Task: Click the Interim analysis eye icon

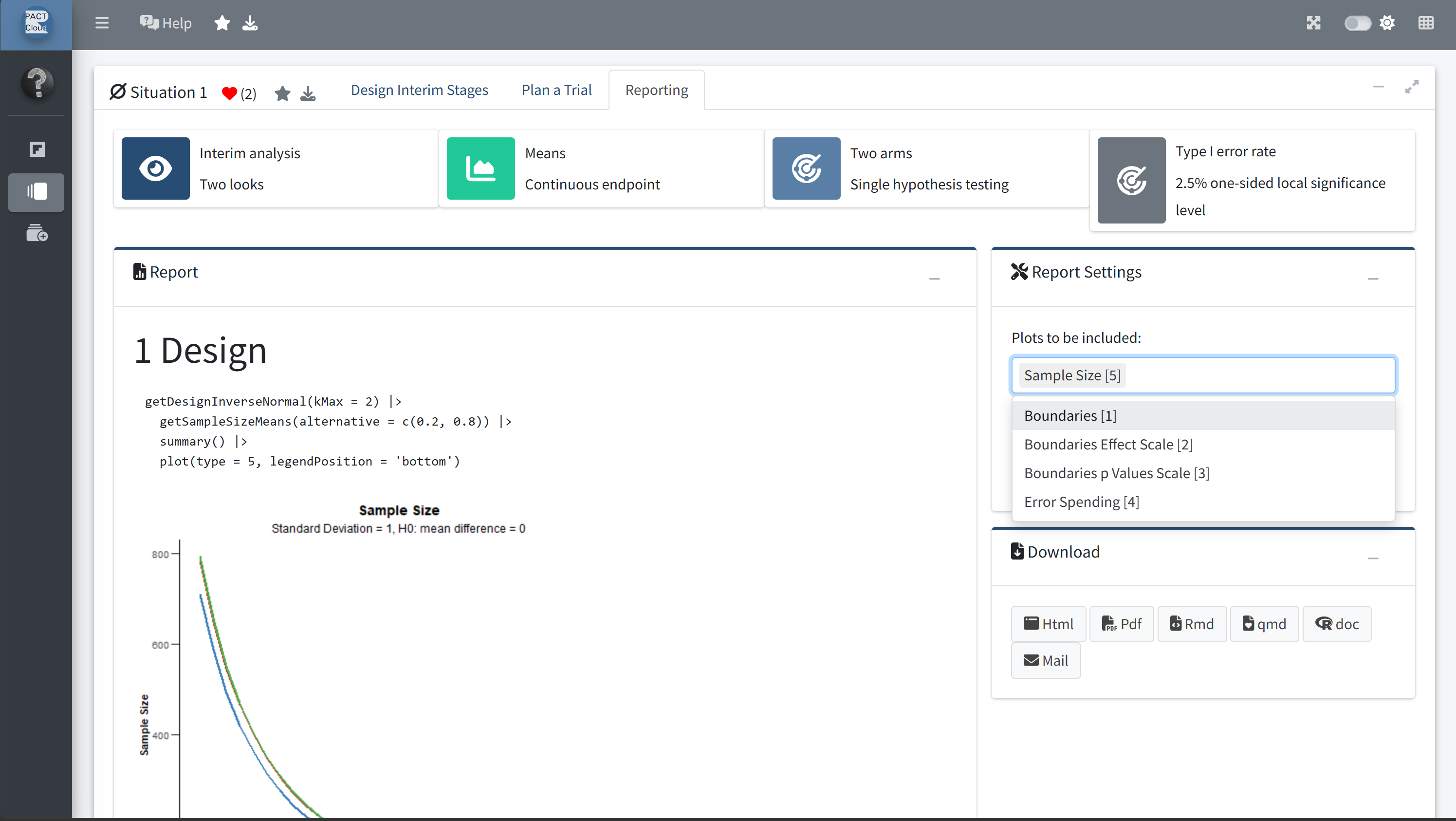Action: point(155,168)
